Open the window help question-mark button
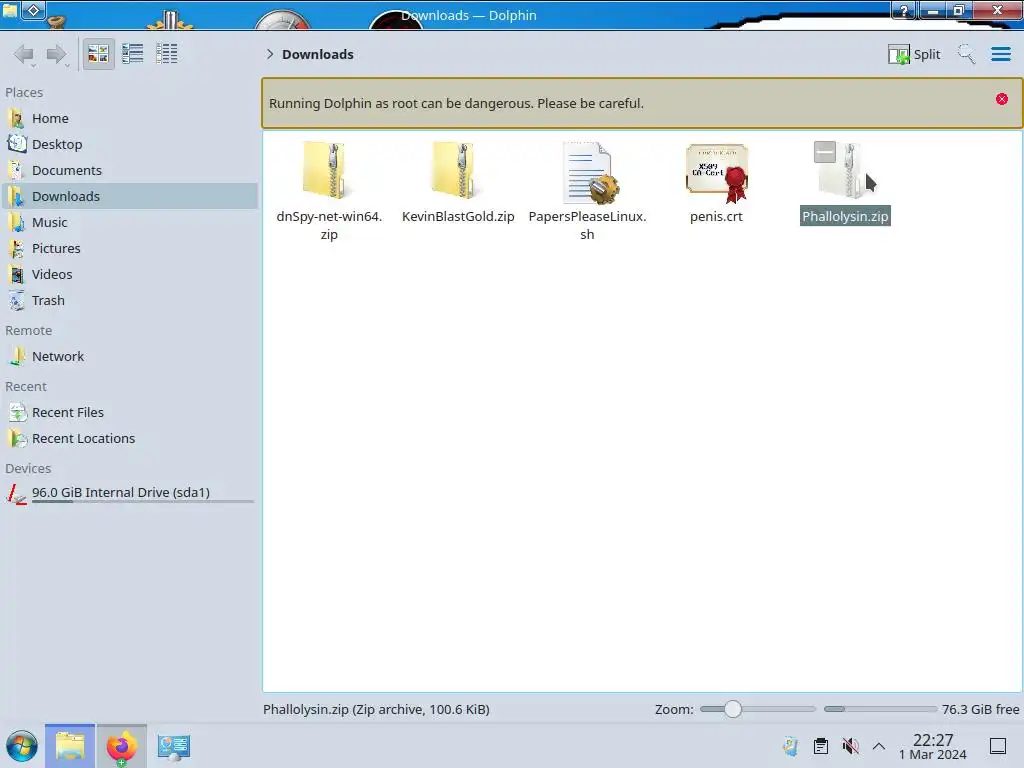Image resolution: width=1024 pixels, height=768 pixels. tap(904, 10)
